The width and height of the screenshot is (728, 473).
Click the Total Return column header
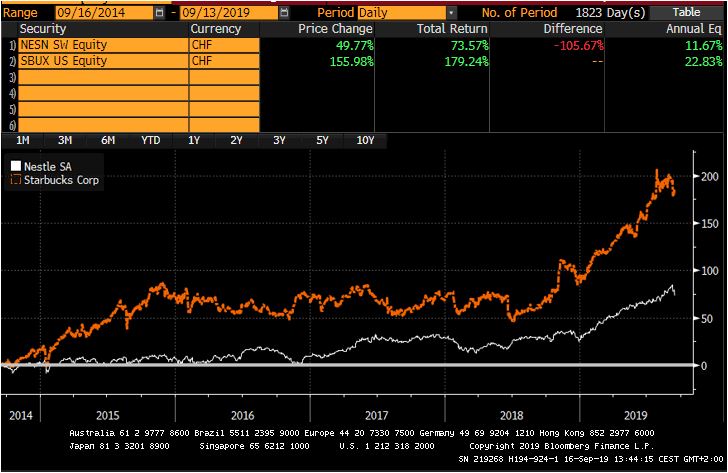(x=452, y=29)
